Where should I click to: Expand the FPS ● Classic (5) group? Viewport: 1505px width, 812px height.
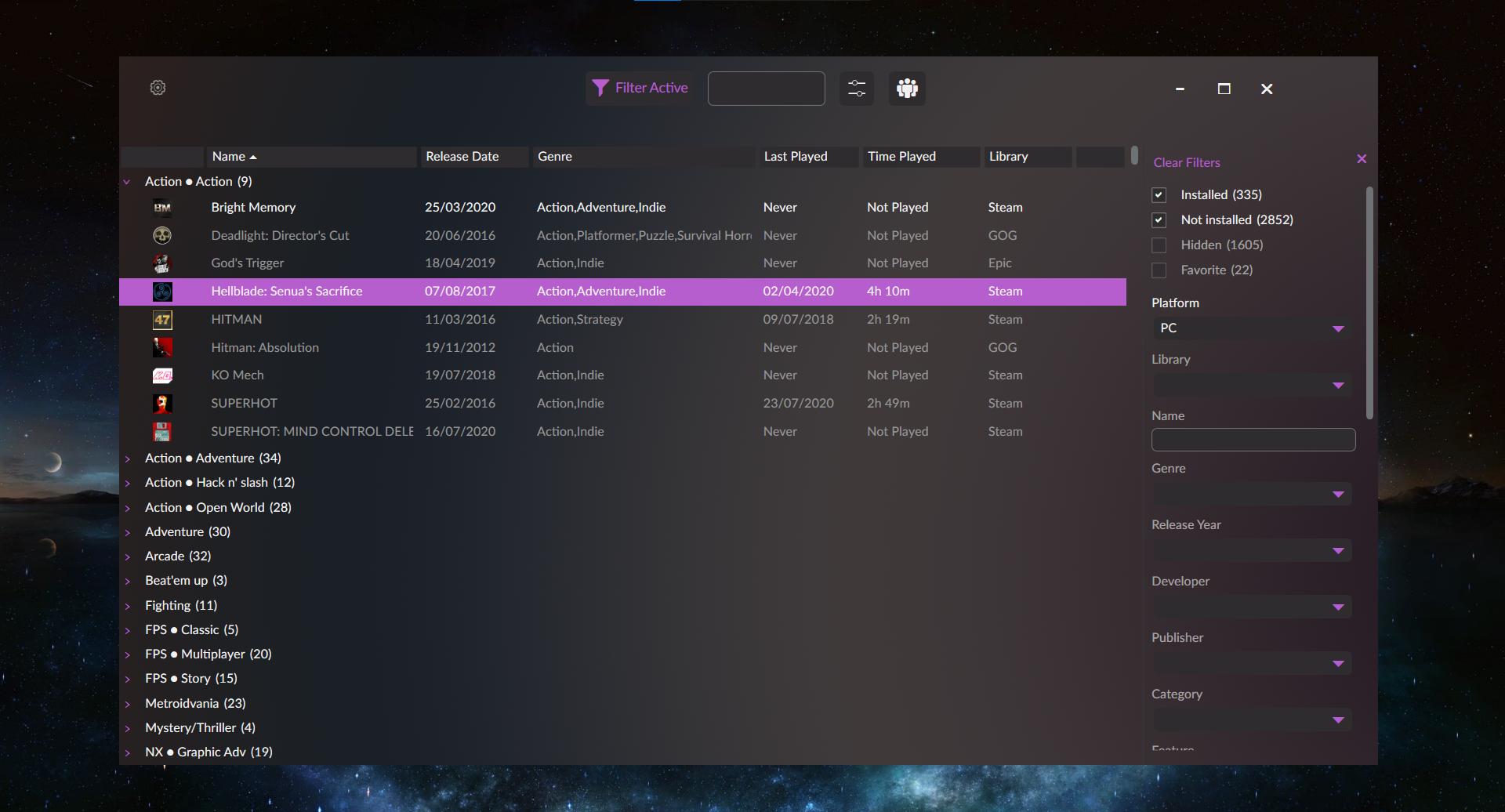click(127, 630)
